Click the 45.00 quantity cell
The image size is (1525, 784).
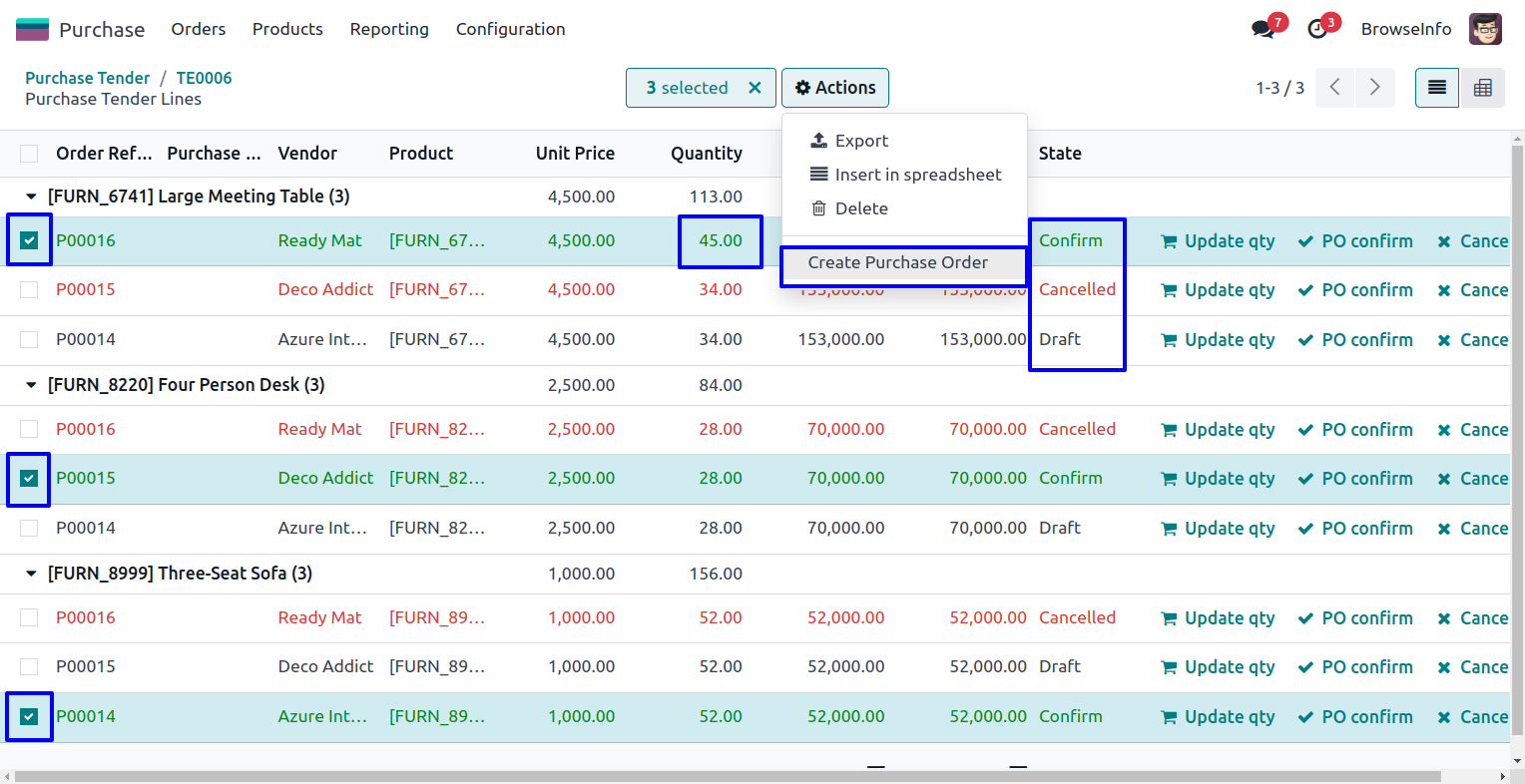point(721,241)
